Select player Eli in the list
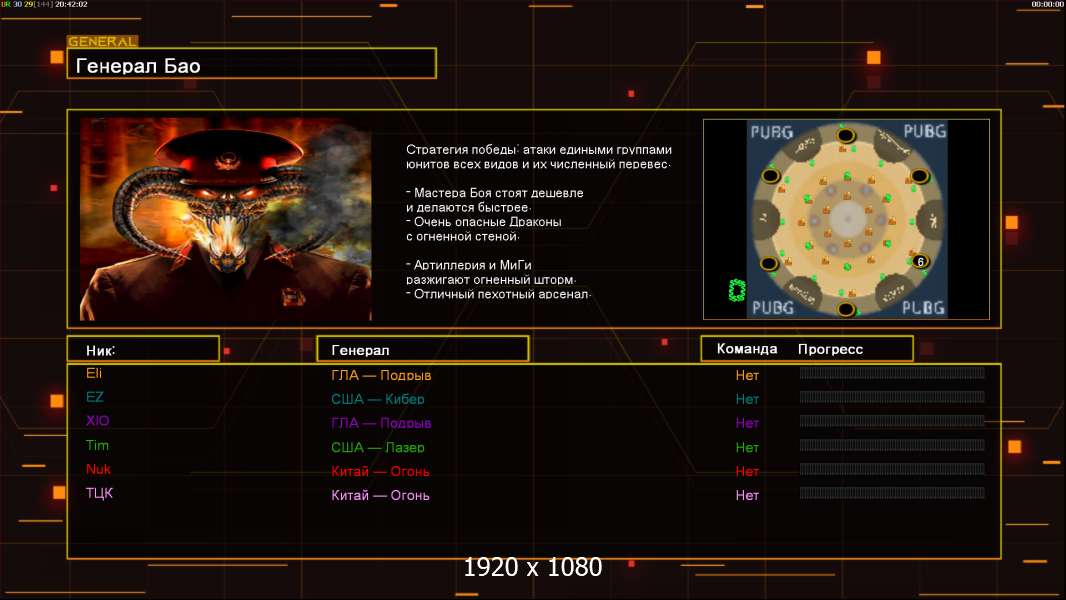Viewport: 1066px width, 600px height. point(94,373)
